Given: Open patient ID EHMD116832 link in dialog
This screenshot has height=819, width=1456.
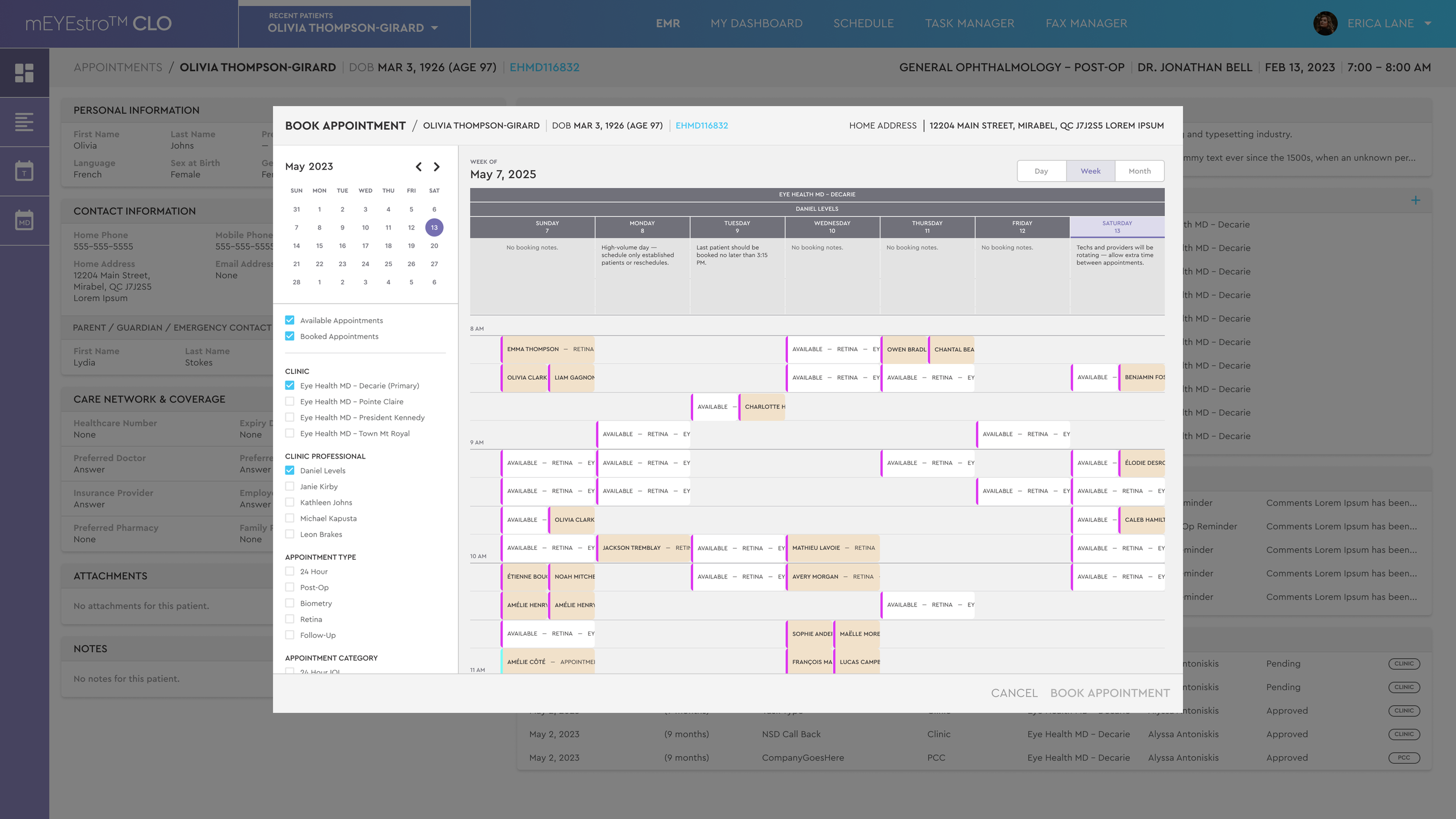Looking at the screenshot, I should point(701,126).
